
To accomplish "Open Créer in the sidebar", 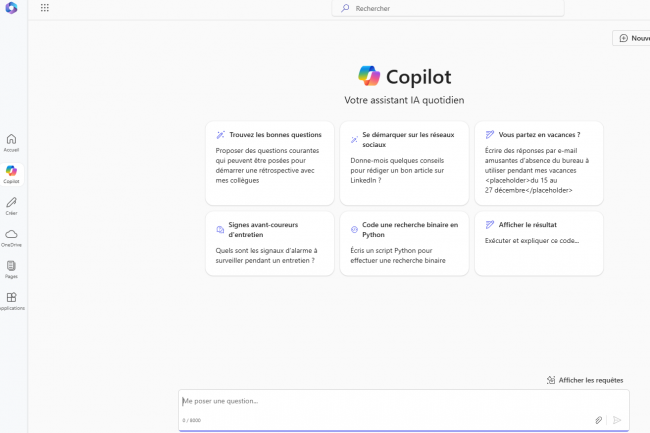I will click(x=11, y=206).
